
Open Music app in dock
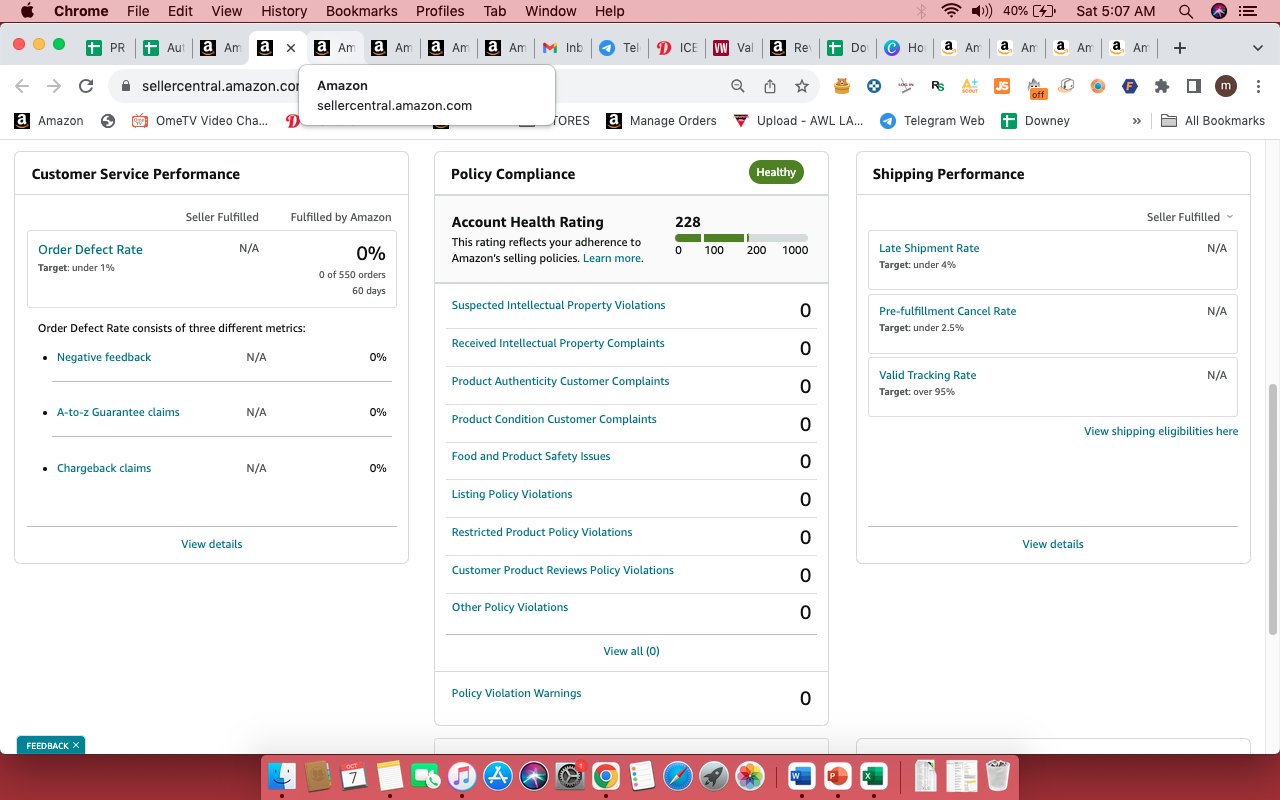(461, 776)
